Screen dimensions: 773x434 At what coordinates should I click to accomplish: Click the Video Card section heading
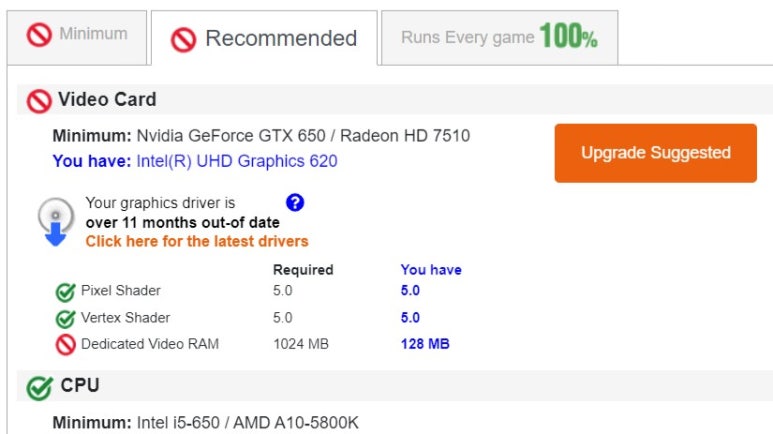pyautogui.click(x=107, y=99)
